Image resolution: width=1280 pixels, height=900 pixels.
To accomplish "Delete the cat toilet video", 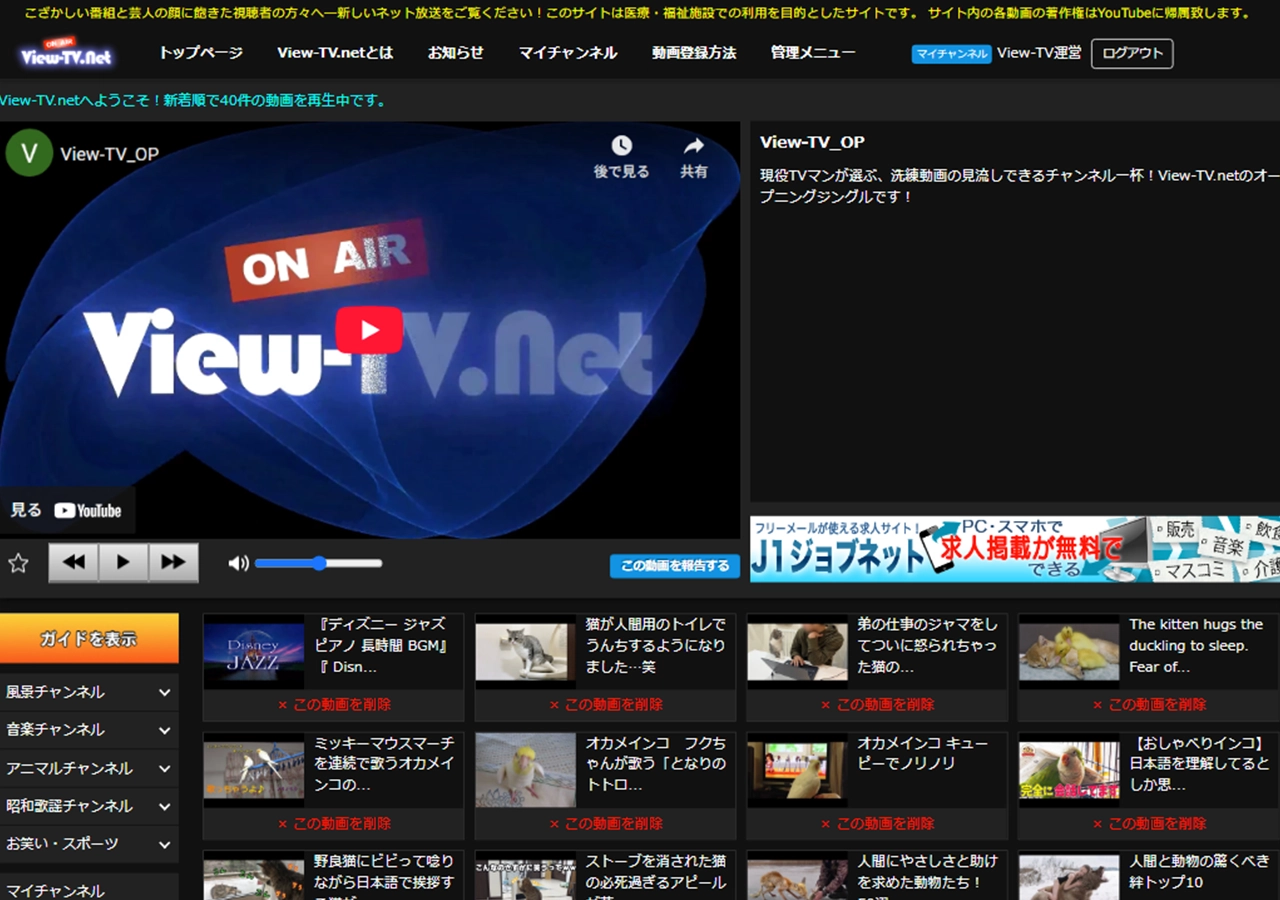I will tap(606, 705).
